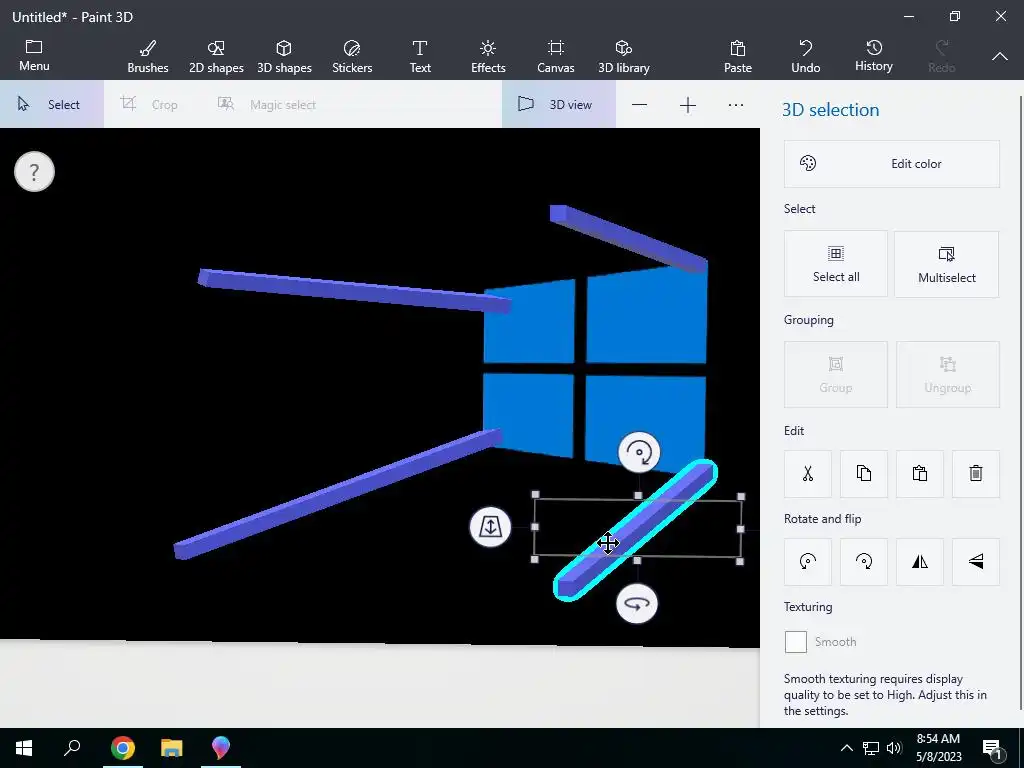The width and height of the screenshot is (1024, 768).
Task: Enable Multiselect mode
Action: [947, 264]
